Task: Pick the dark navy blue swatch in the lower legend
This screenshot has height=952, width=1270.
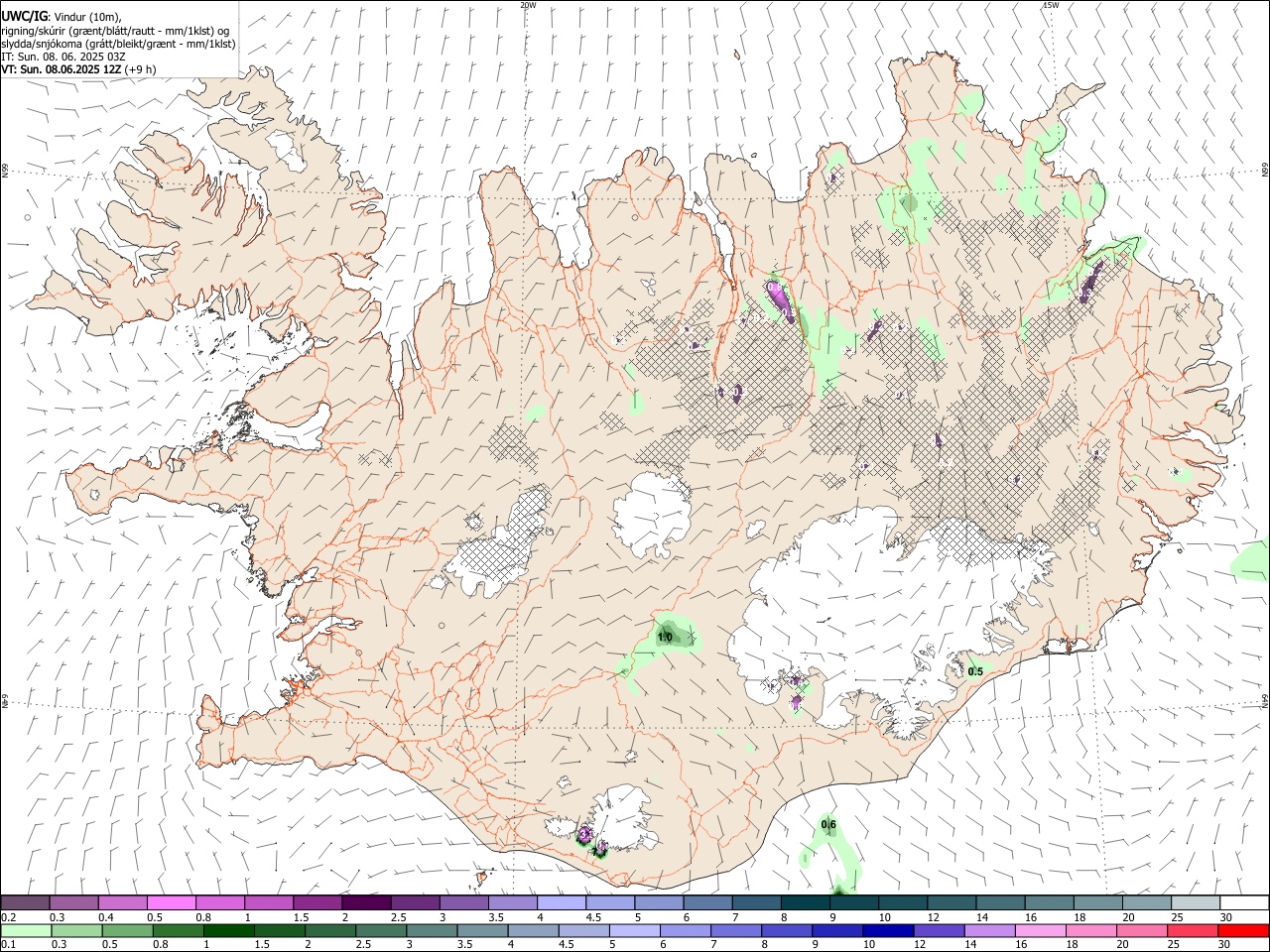Action: (x=886, y=931)
